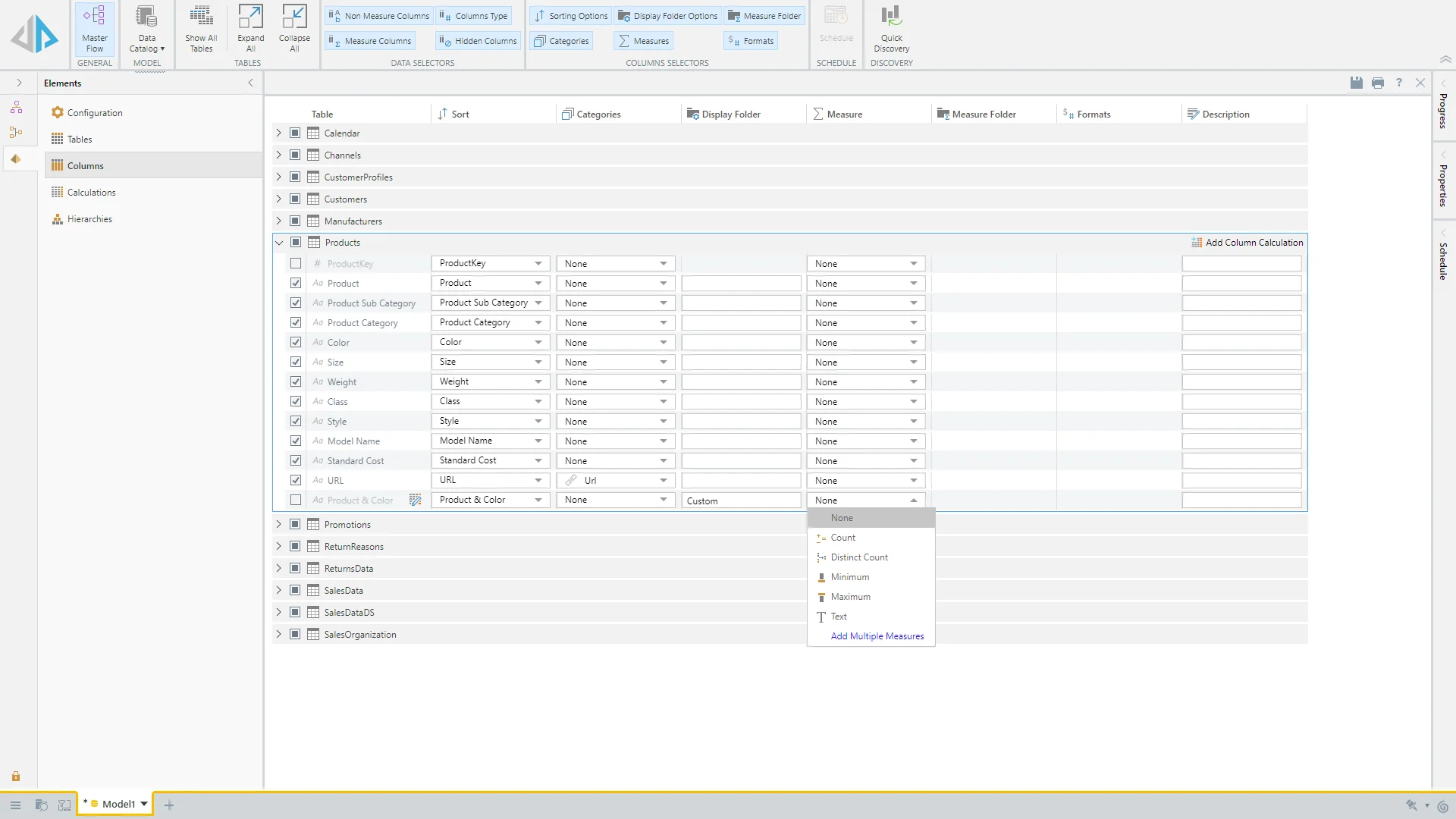Click the Show All Tables icon
Image resolution: width=1456 pixels, height=819 pixels.
click(201, 28)
